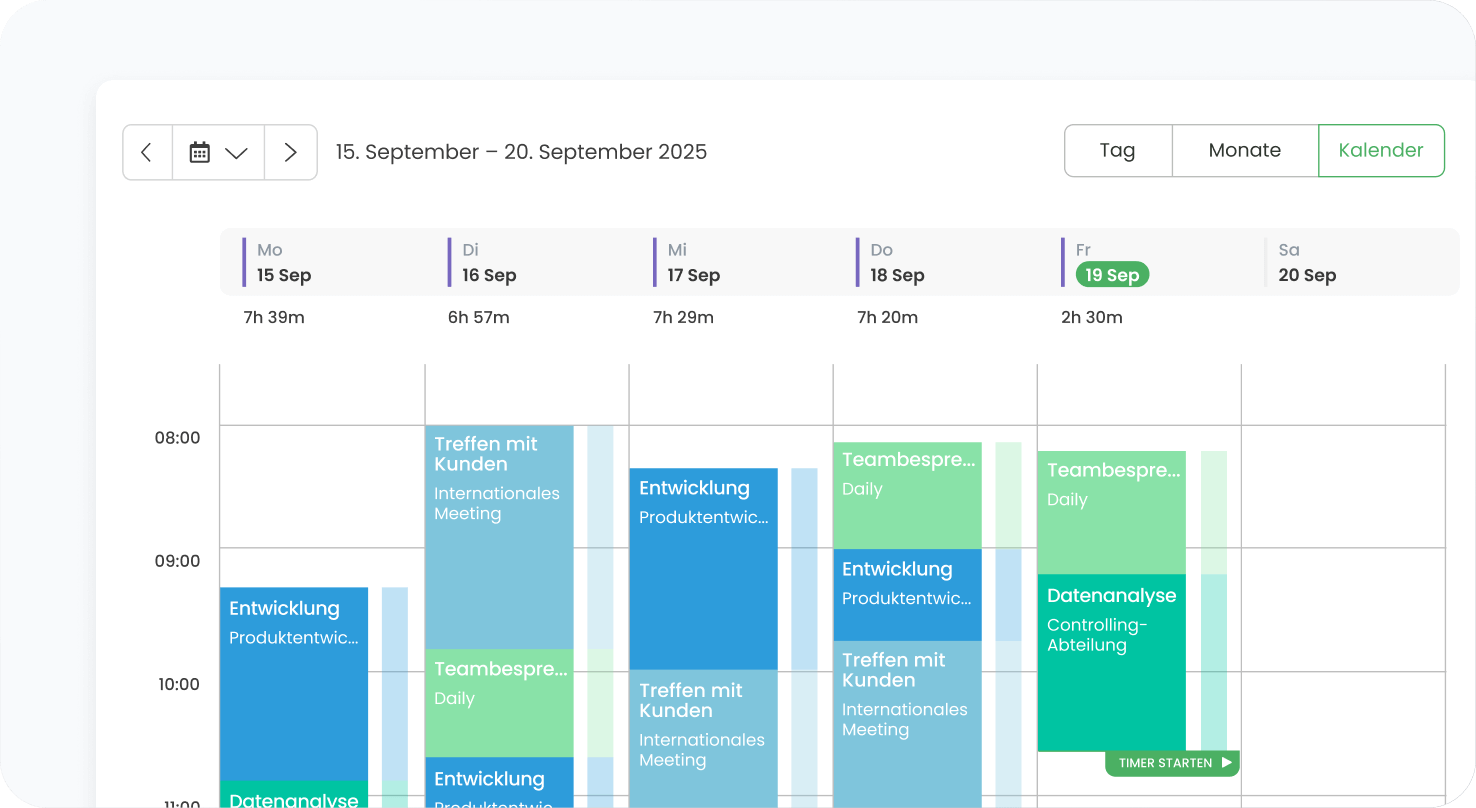Open Thursday's Teambesprechung Daily entry

tap(907, 495)
